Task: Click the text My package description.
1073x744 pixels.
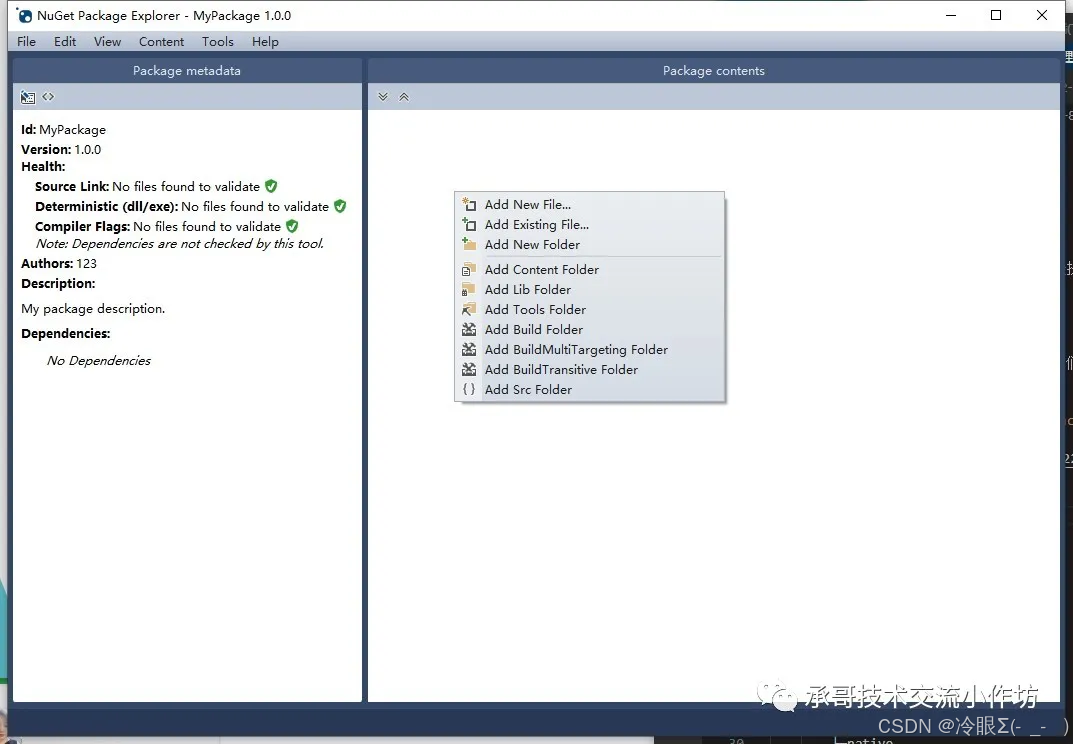Action: (x=93, y=309)
